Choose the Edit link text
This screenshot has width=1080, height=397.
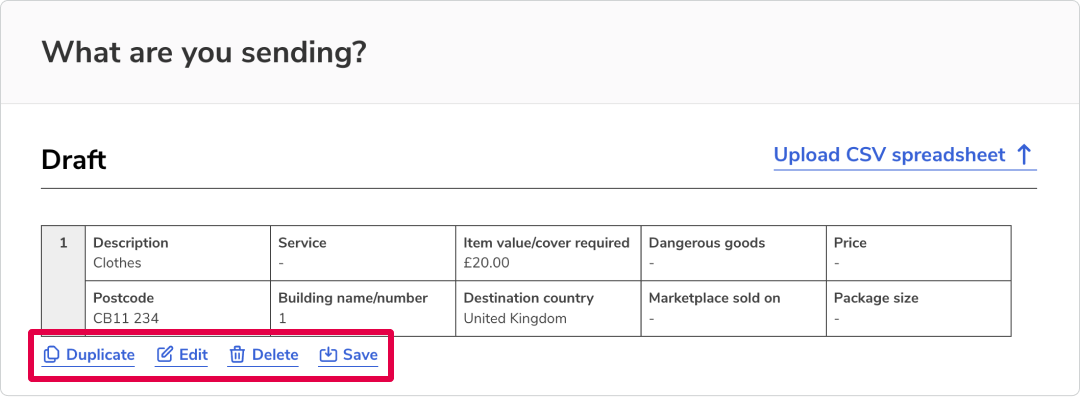194,355
